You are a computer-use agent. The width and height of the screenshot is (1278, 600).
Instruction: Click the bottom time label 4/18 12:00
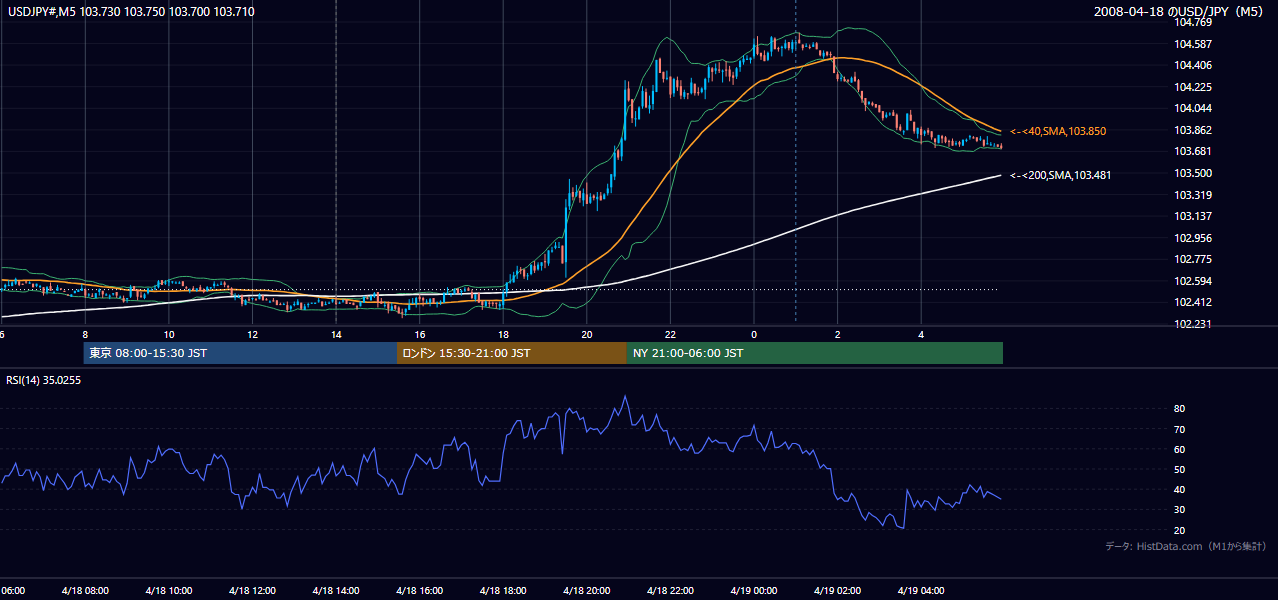pyautogui.click(x=252, y=591)
